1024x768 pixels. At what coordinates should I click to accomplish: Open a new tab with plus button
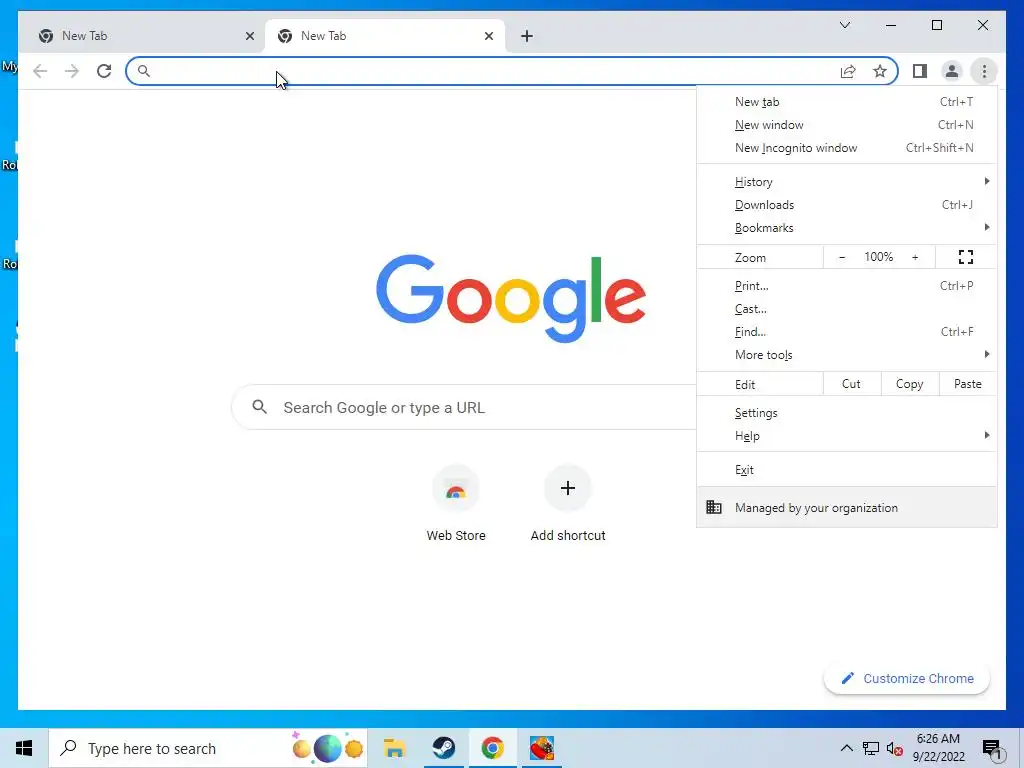click(526, 36)
